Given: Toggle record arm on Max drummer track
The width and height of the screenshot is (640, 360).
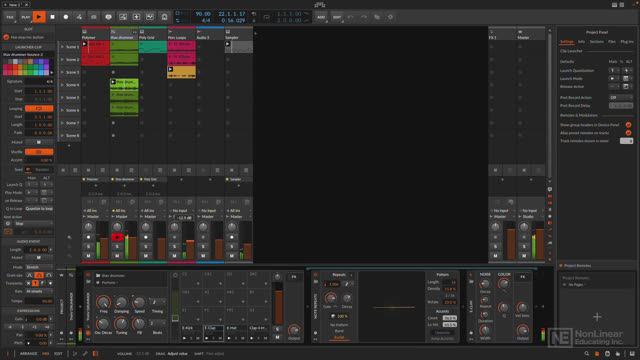Looking at the screenshot, I should coord(117,237).
